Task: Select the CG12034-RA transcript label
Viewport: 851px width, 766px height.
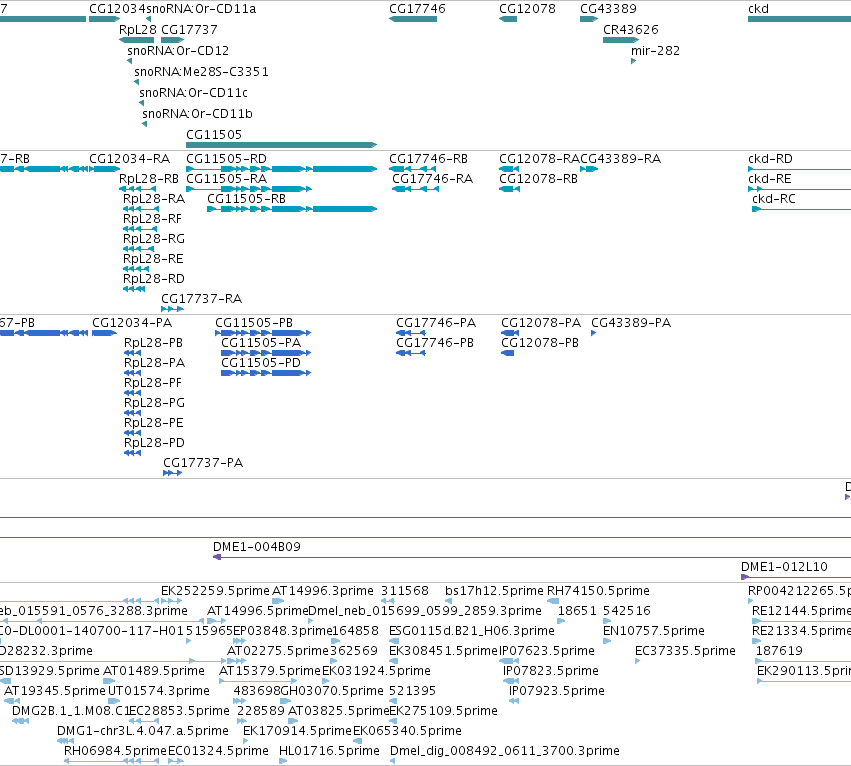Action: [129, 159]
